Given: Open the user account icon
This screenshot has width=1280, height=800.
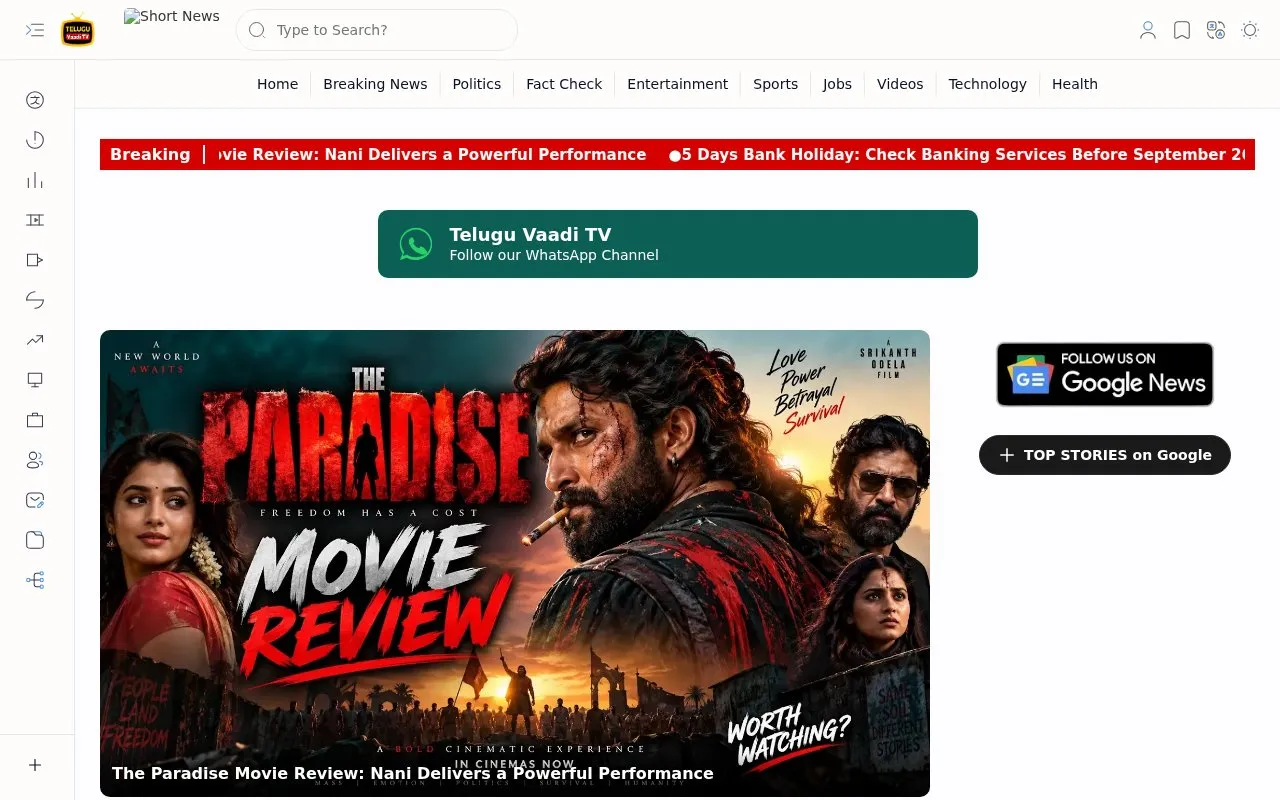Looking at the screenshot, I should (1148, 30).
